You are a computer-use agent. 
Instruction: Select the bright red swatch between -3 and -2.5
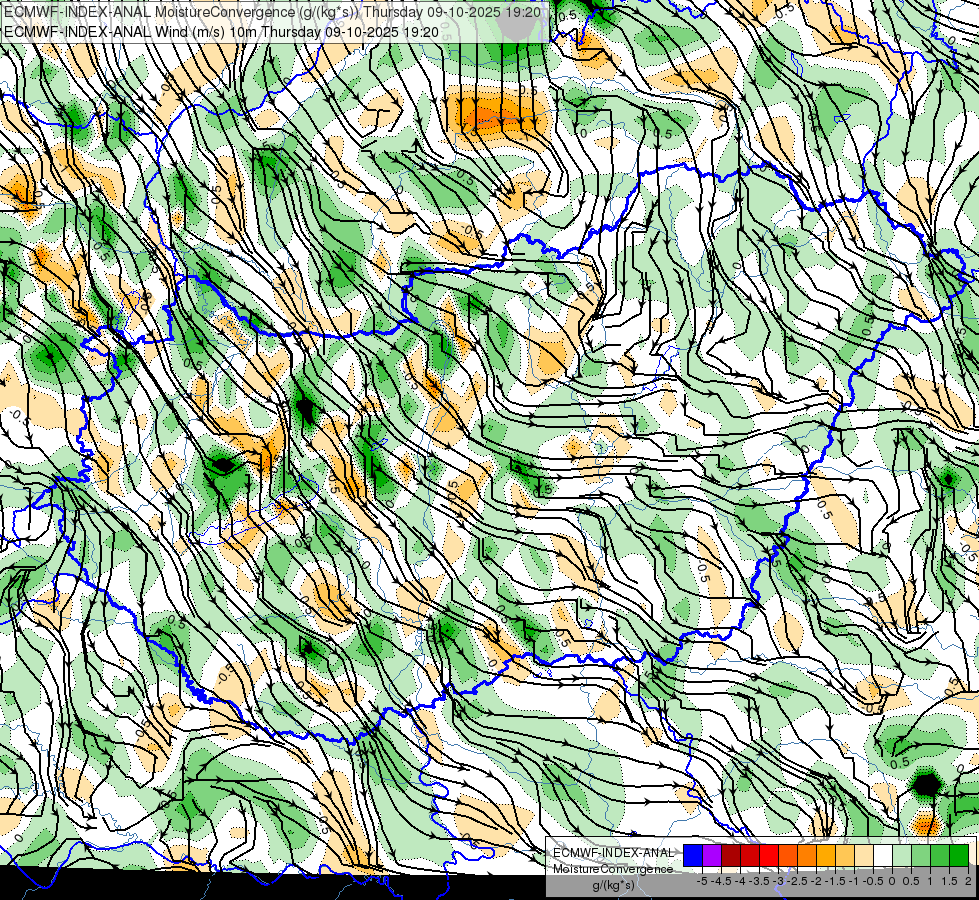[769, 855]
